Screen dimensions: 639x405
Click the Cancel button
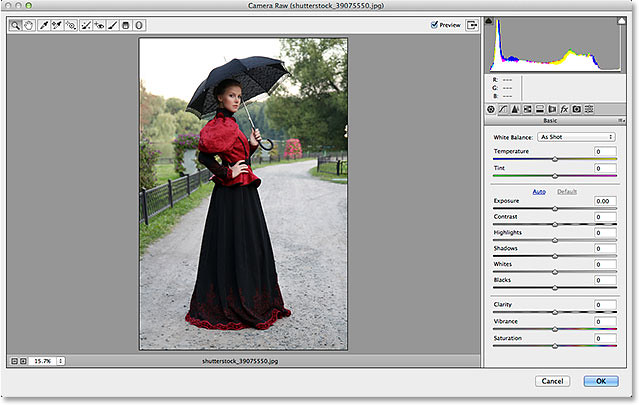click(553, 381)
